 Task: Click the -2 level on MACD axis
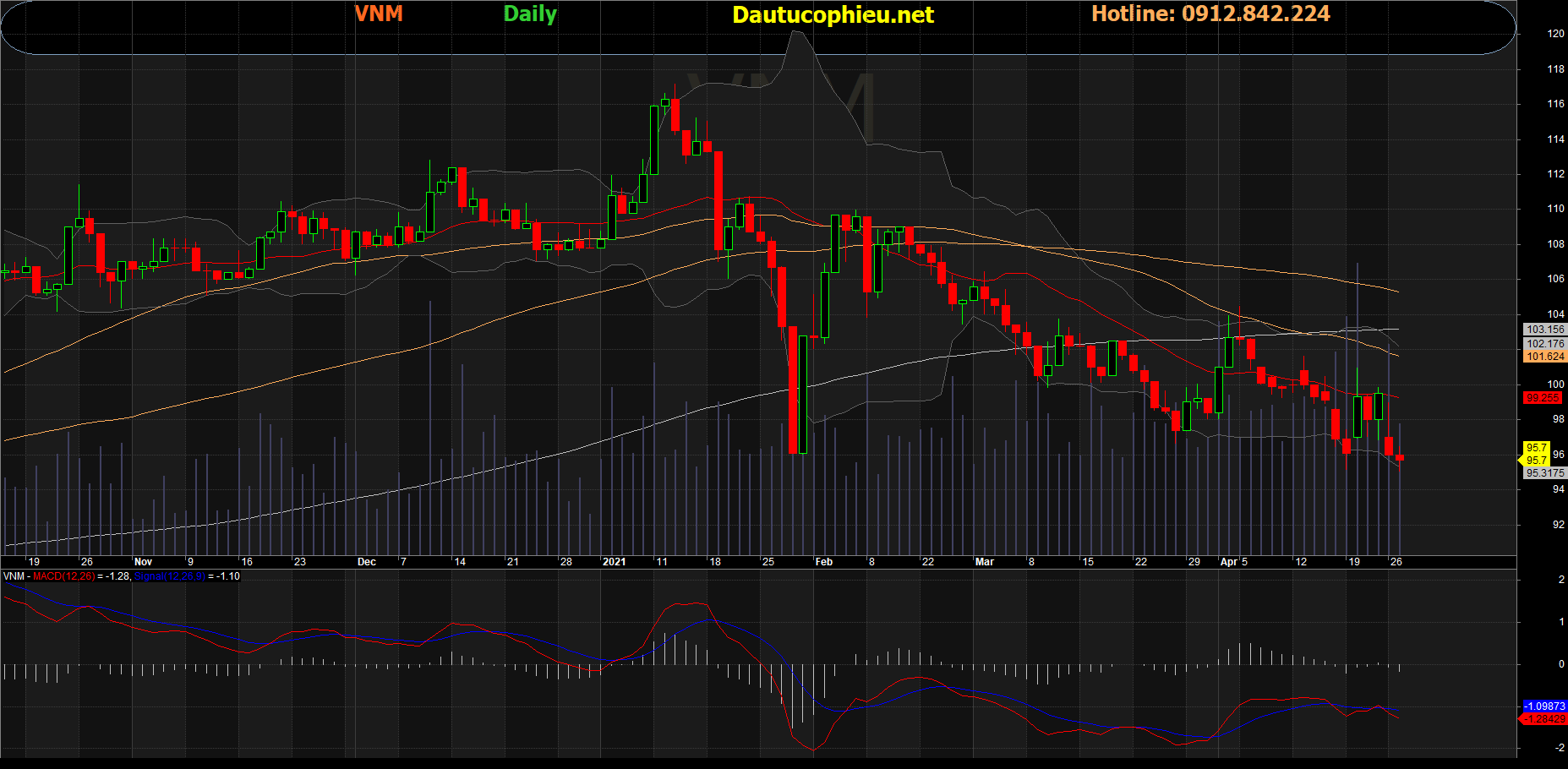pos(1560,748)
